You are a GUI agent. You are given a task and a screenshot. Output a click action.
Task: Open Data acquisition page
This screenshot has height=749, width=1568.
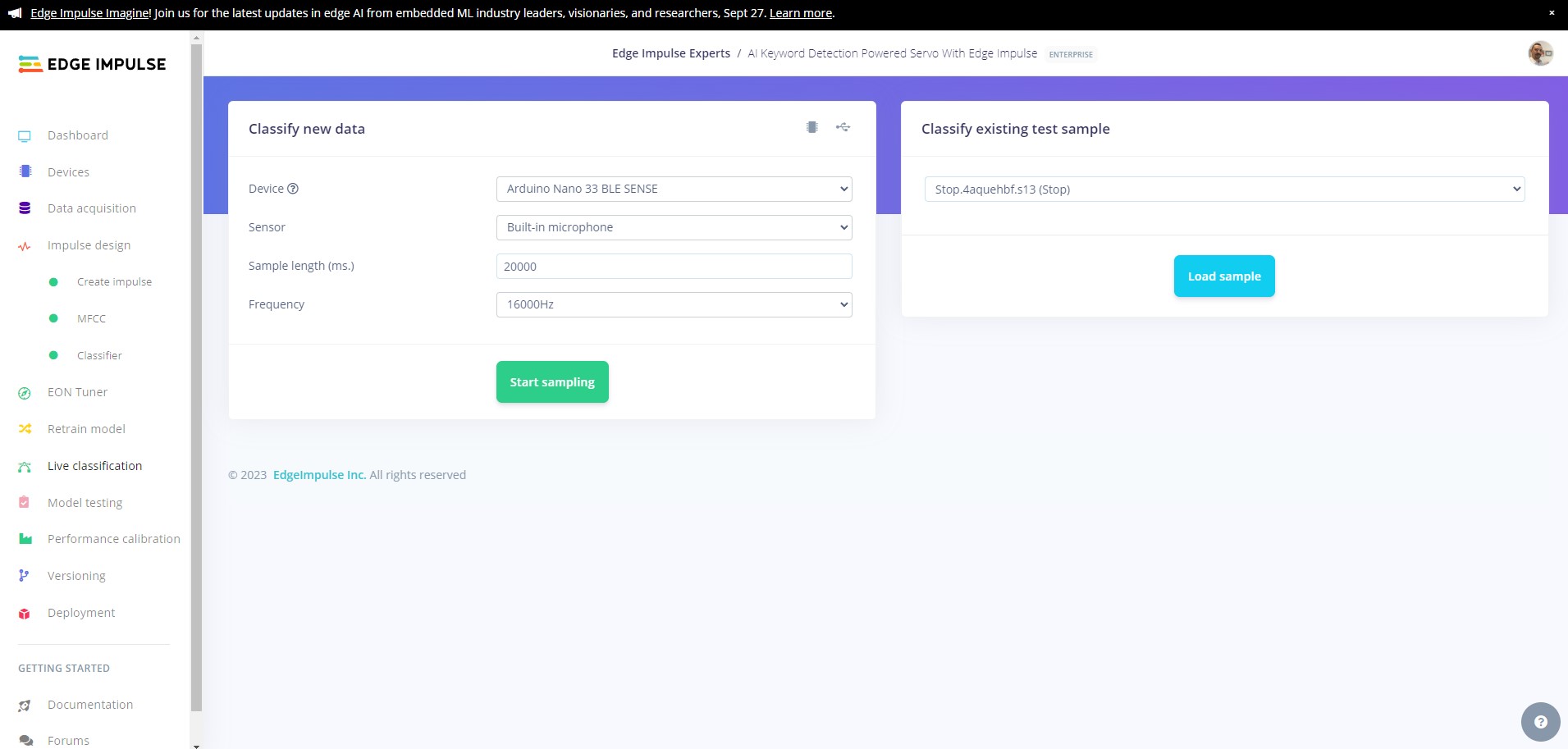92,208
